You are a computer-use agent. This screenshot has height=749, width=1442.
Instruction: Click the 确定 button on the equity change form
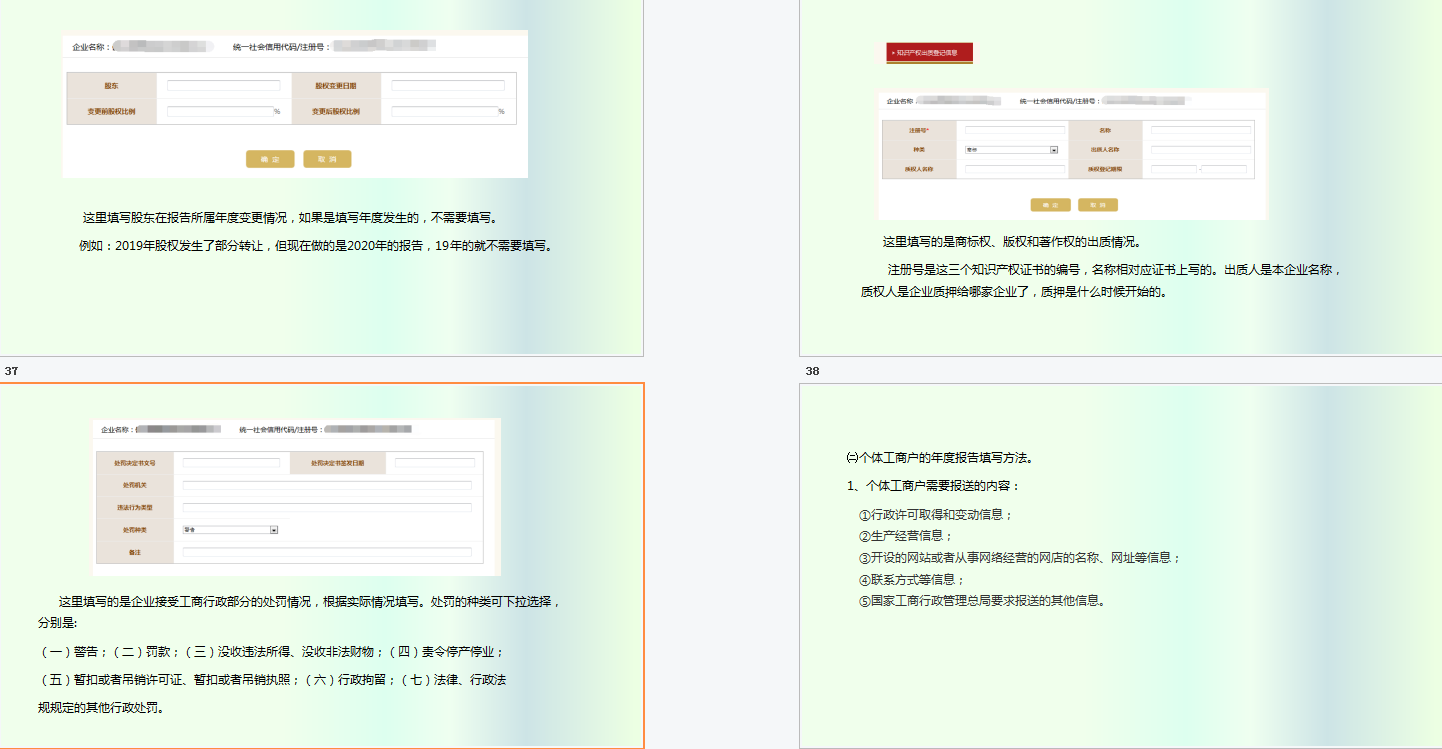(270, 159)
